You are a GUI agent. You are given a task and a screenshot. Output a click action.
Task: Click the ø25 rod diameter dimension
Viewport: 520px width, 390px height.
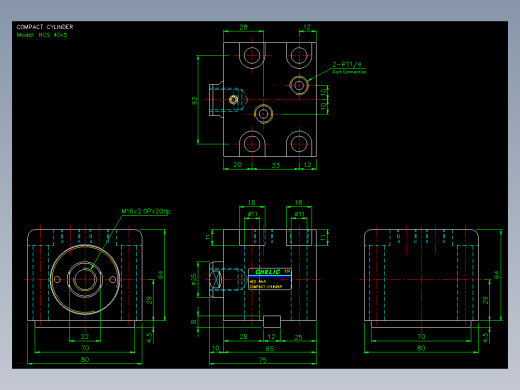pyautogui.click(x=194, y=279)
